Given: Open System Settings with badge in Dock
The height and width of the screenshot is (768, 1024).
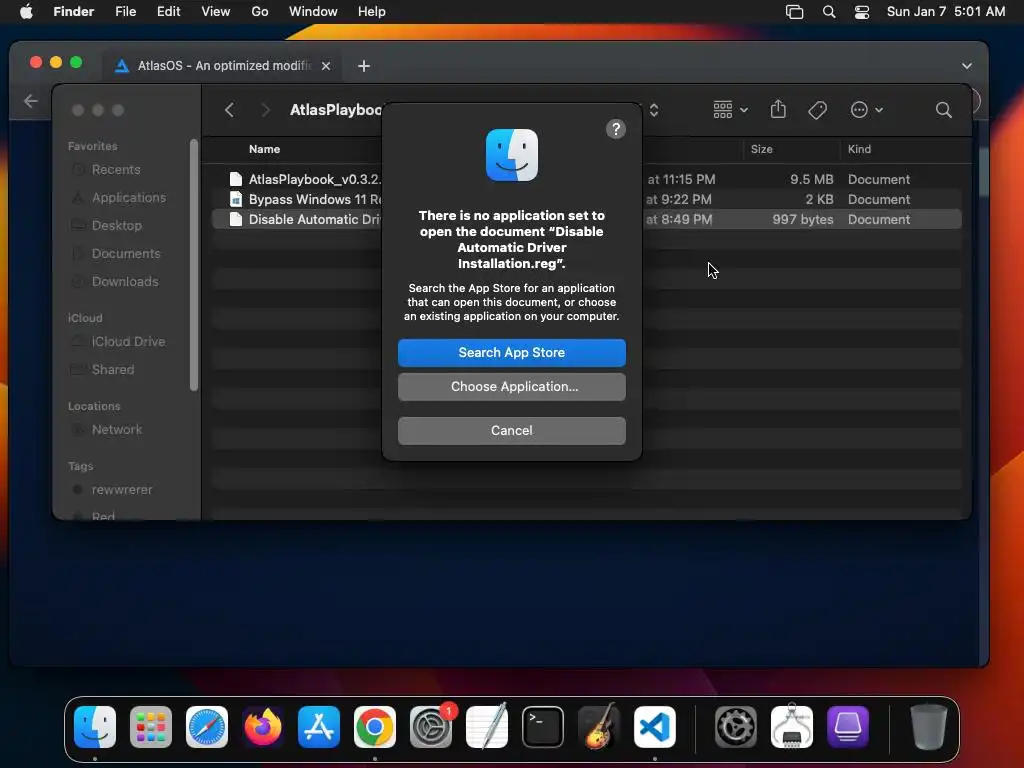Looking at the screenshot, I should click(431, 727).
